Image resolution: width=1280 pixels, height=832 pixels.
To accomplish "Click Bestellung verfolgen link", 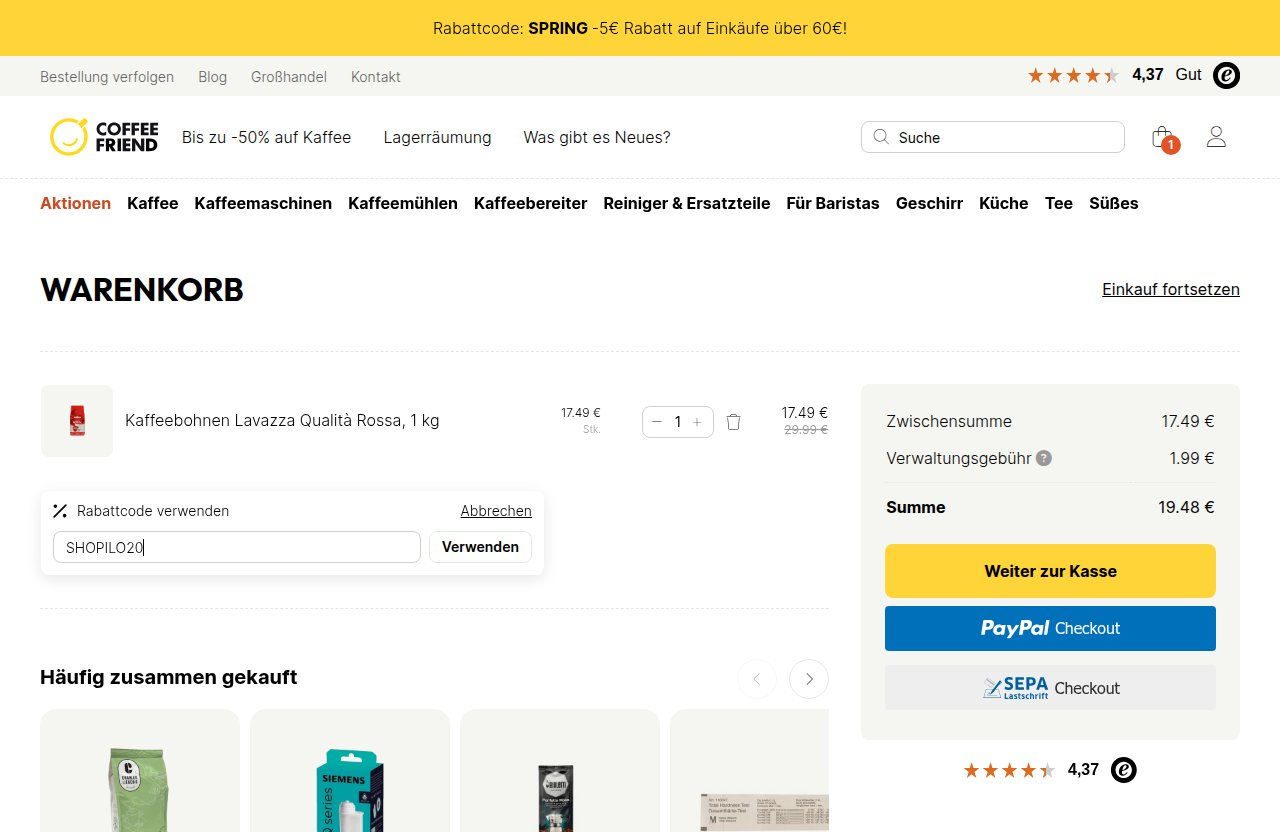I will coord(107,77).
